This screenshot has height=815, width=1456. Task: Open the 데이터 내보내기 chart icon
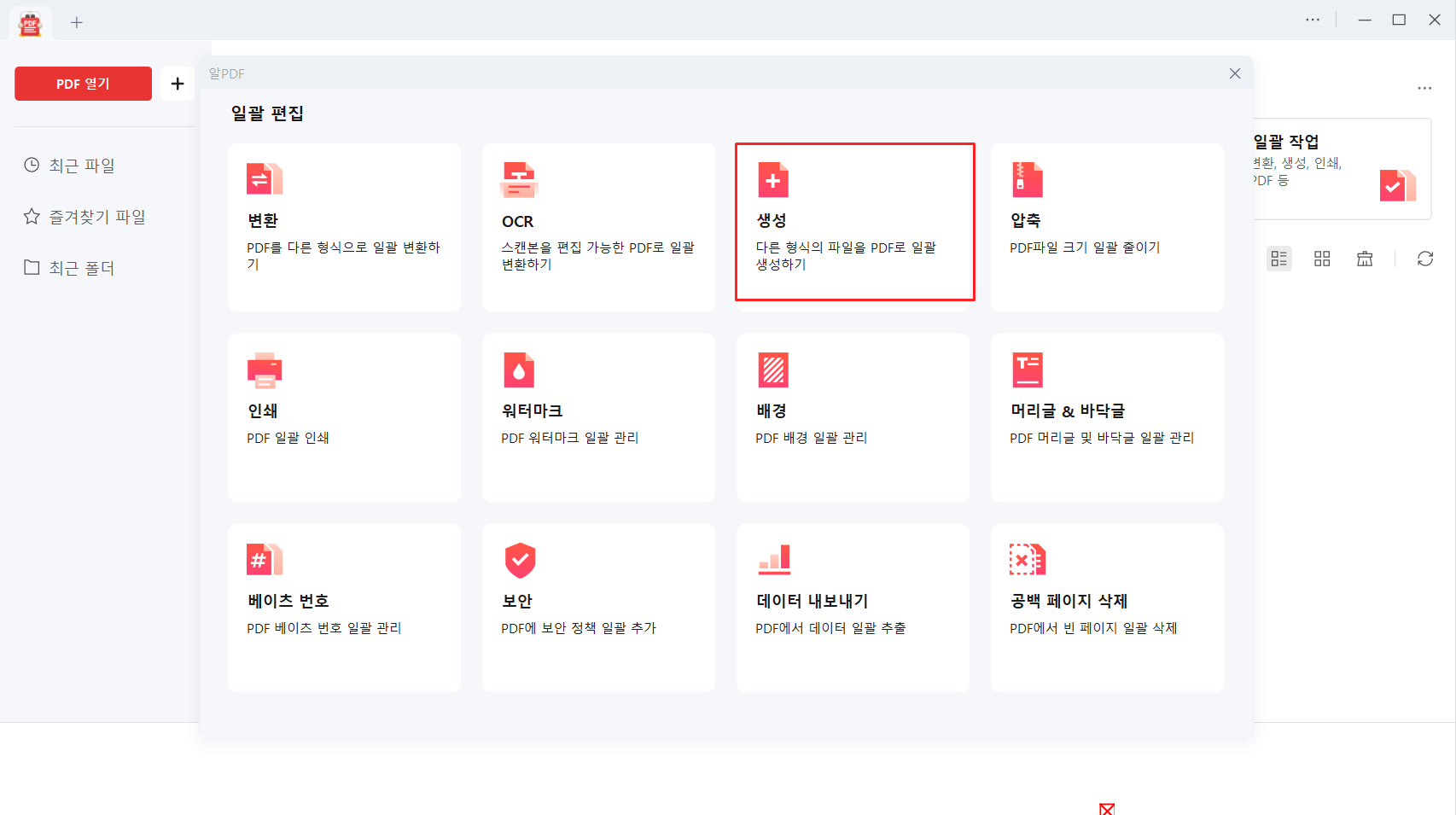[x=775, y=560]
